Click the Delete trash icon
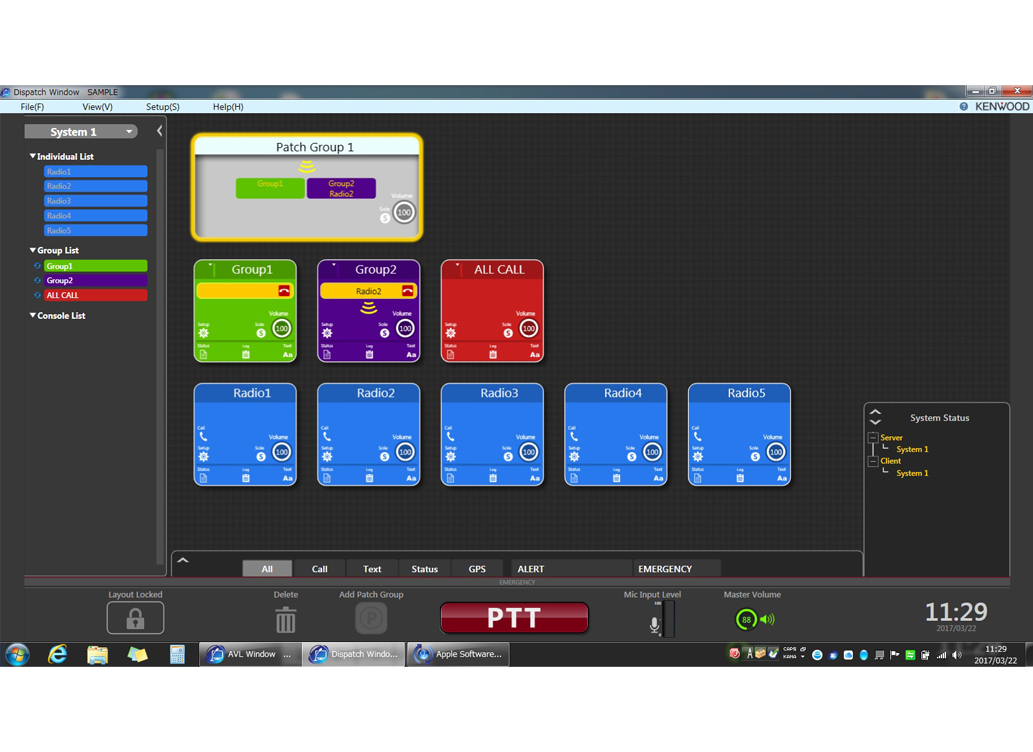Image resolution: width=1033 pixels, height=752 pixels. coord(286,618)
